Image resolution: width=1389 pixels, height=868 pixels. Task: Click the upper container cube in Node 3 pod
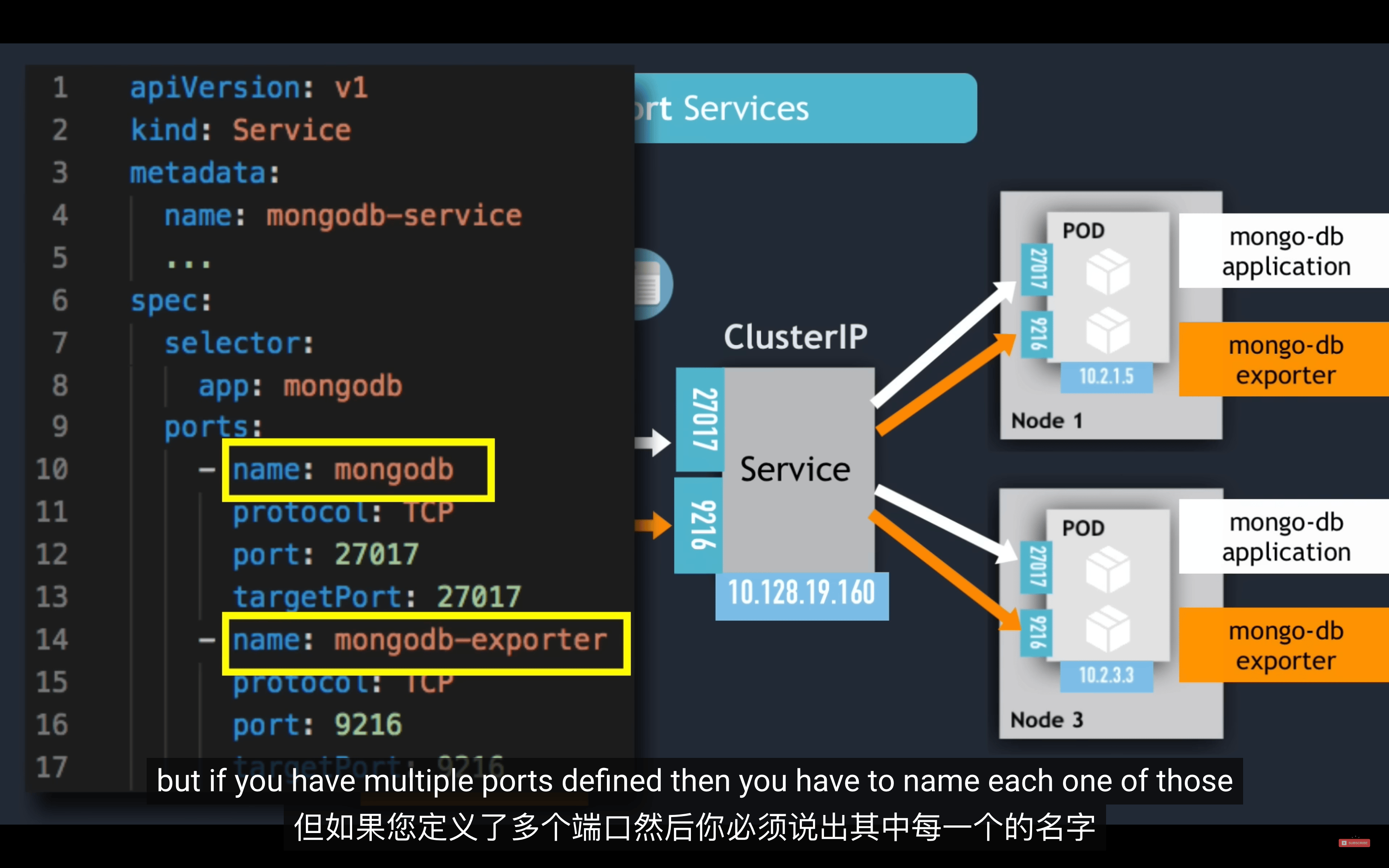click(x=1108, y=569)
